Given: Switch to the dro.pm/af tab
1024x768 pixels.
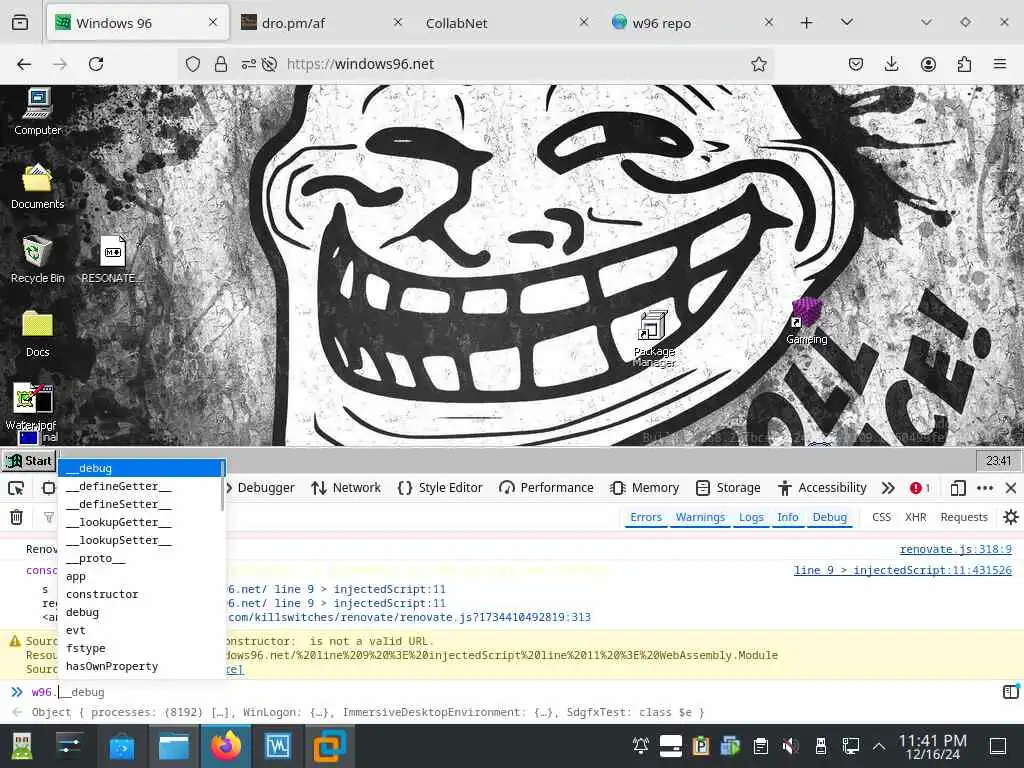Looking at the screenshot, I should [x=321, y=23].
